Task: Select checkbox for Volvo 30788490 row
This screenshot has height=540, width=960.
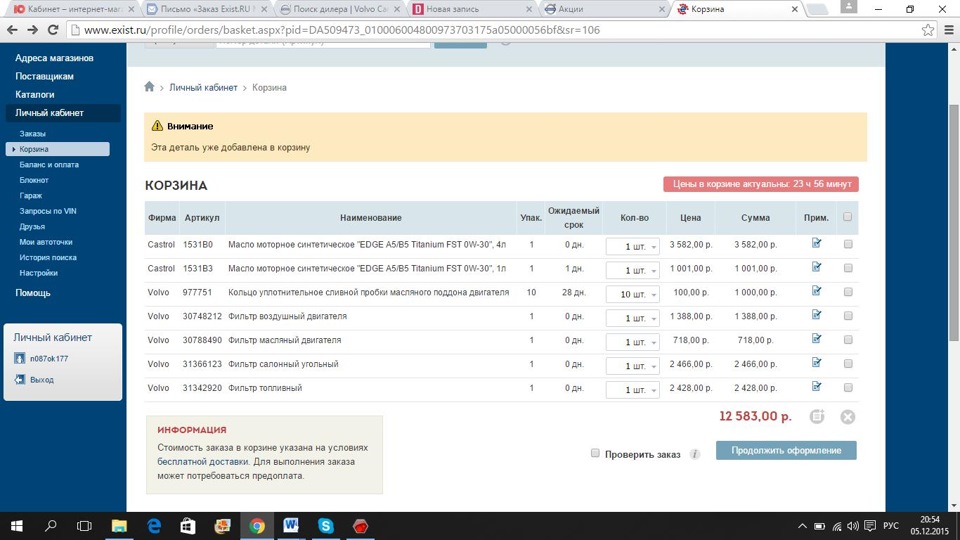Action: tap(848, 339)
